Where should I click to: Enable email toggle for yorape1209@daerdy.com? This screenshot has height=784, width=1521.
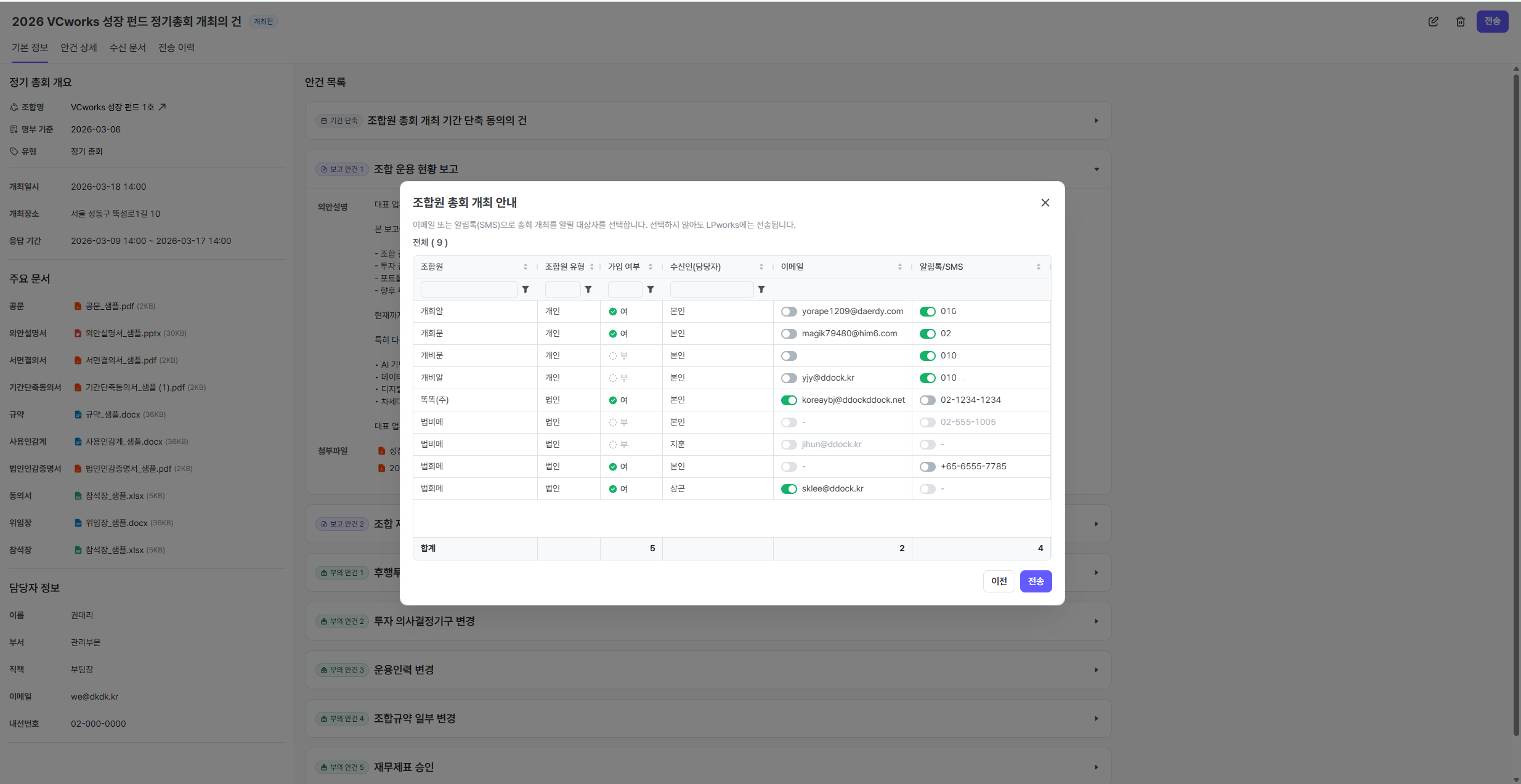[x=789, y=312]
